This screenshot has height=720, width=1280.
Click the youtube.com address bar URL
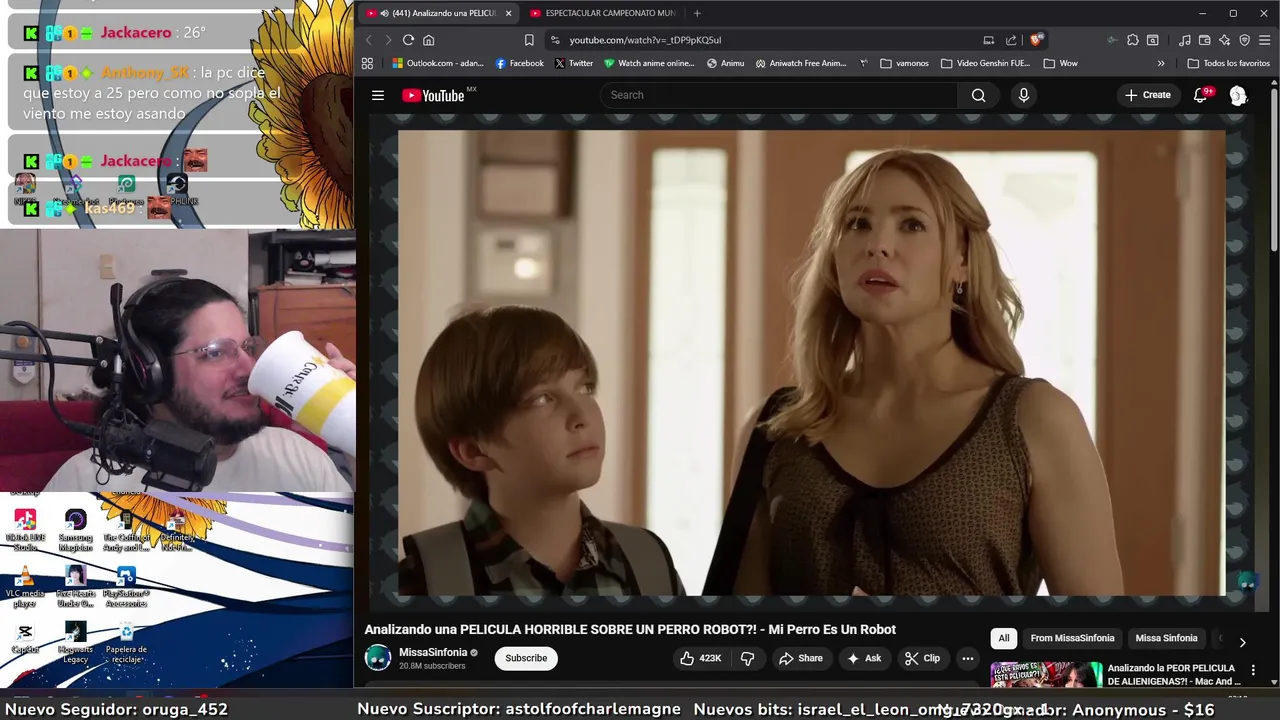[x=645, y=40]
